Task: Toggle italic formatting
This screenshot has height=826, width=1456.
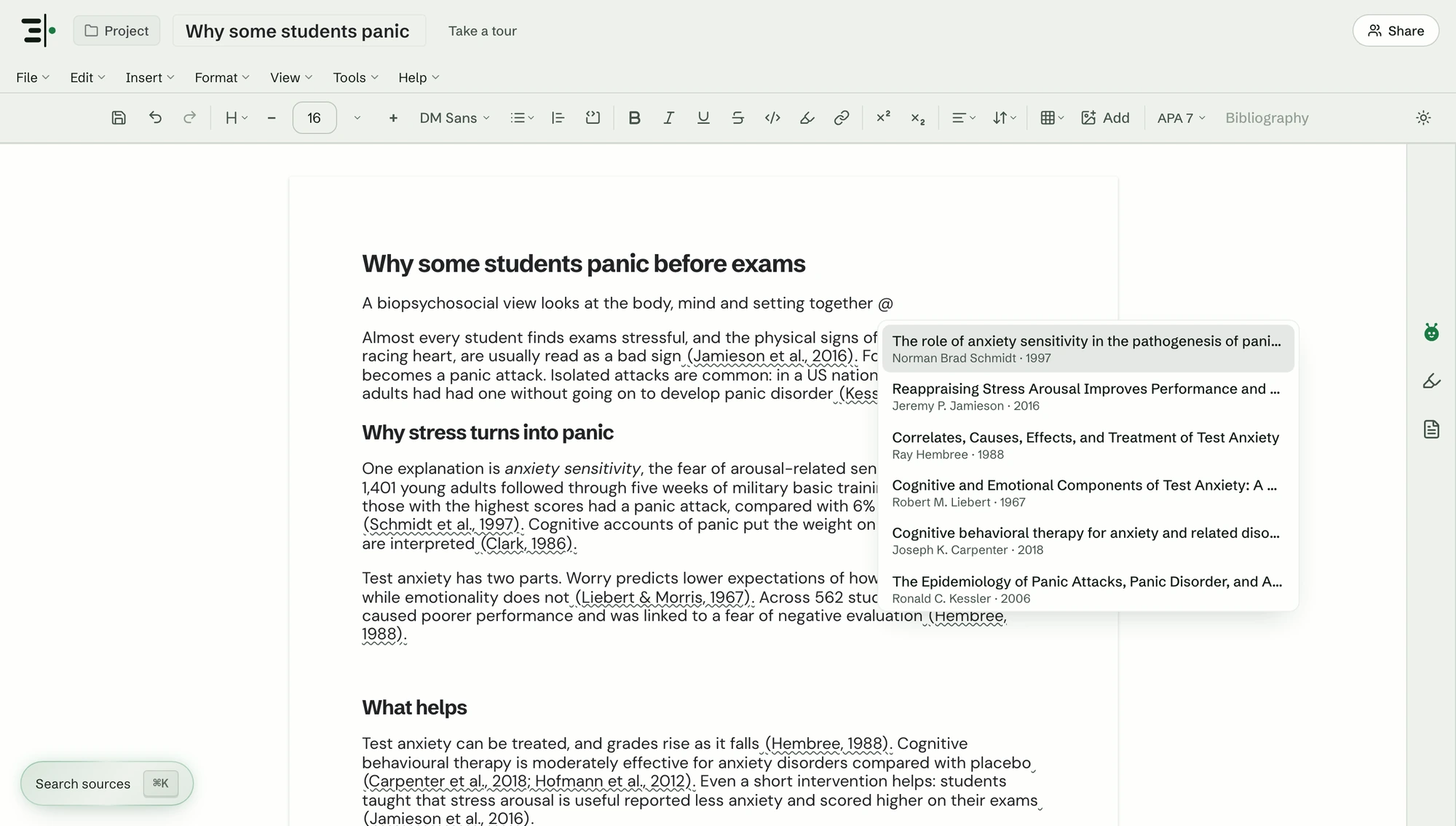Action: tap(668, 118)
